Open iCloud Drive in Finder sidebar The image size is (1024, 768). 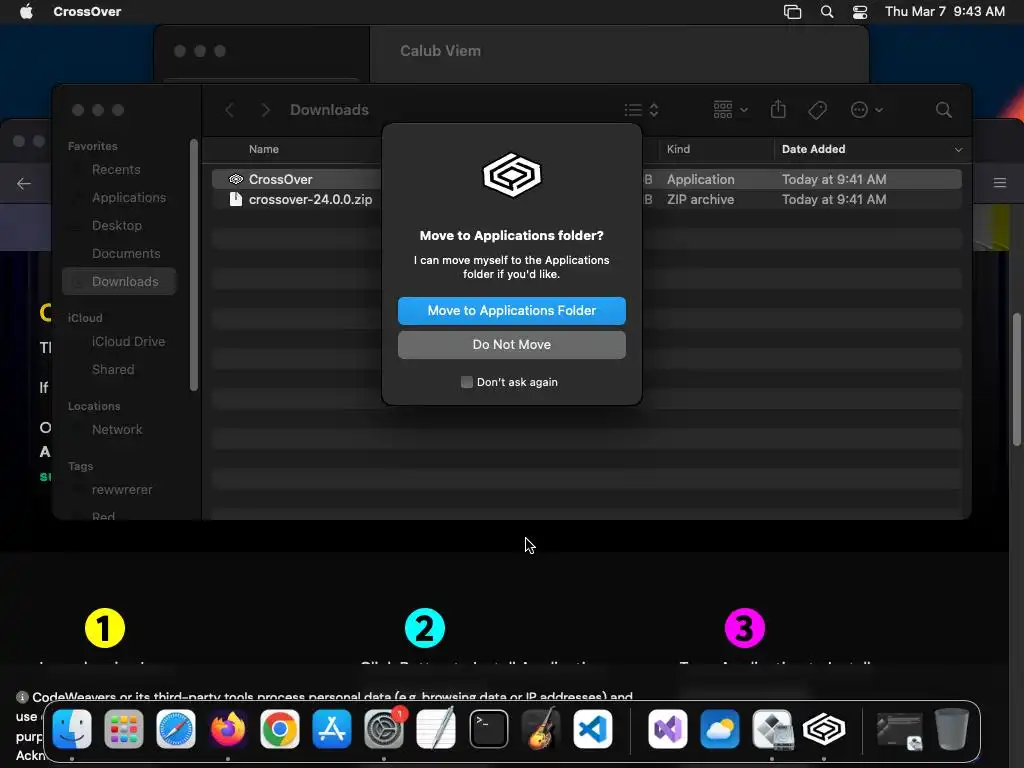[x=128, y=342]
